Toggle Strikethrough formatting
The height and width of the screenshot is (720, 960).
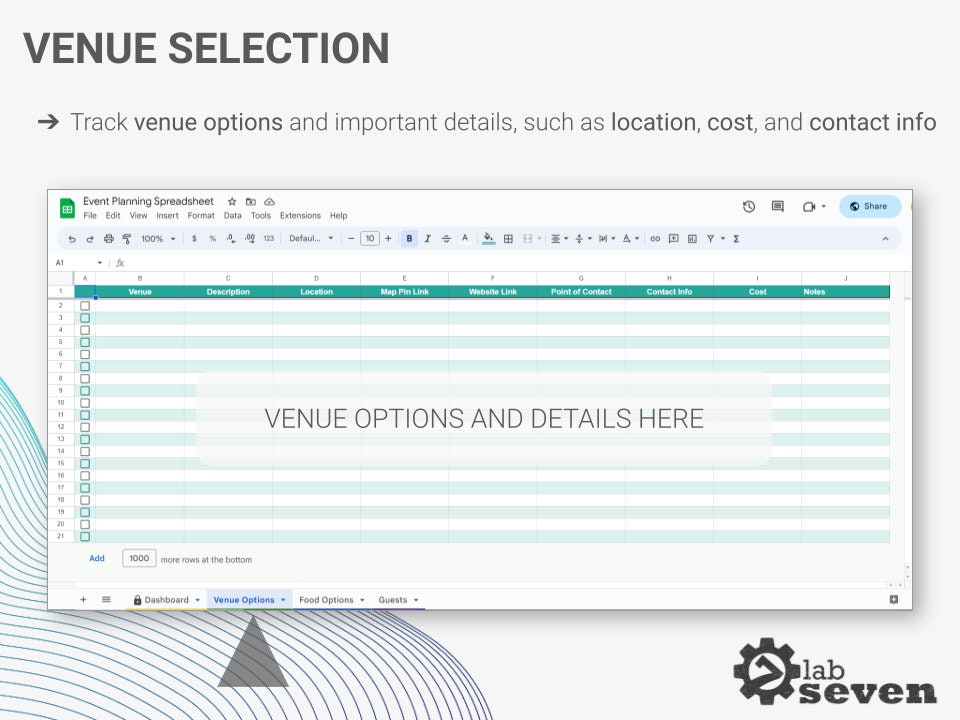pos(446,239)
